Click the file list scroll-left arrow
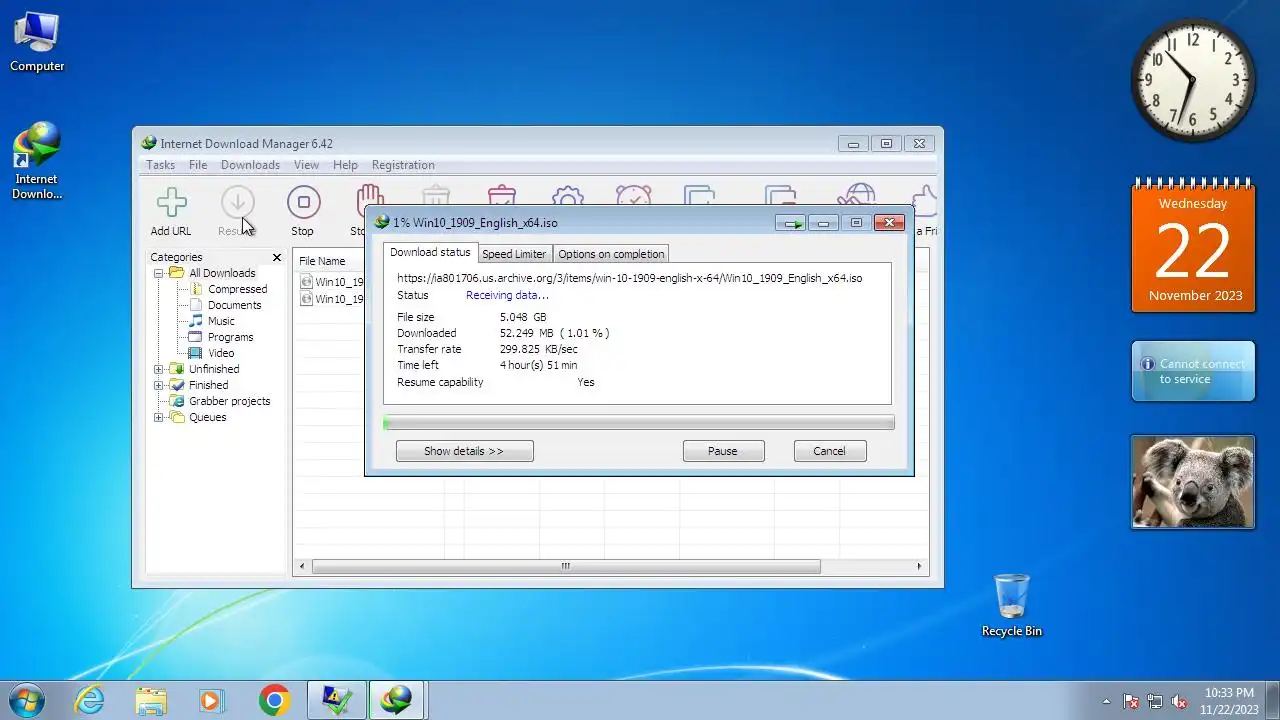 click(303, 566)
